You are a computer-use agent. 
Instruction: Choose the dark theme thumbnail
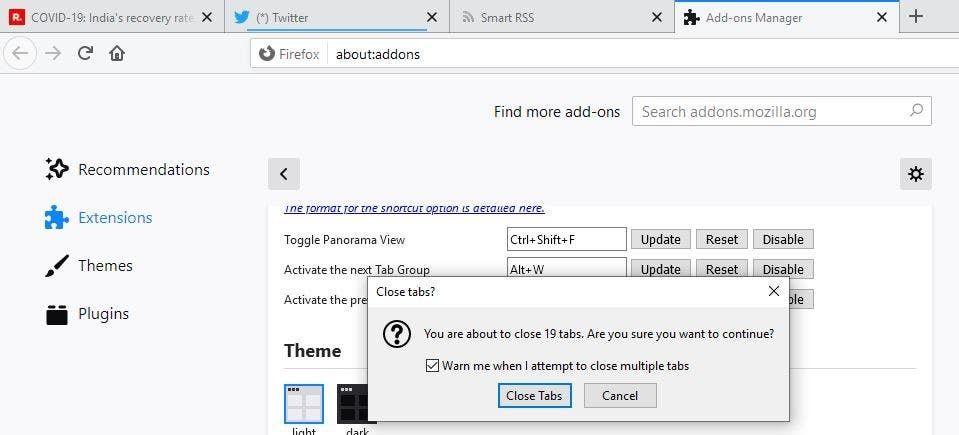tap(357, 404)
